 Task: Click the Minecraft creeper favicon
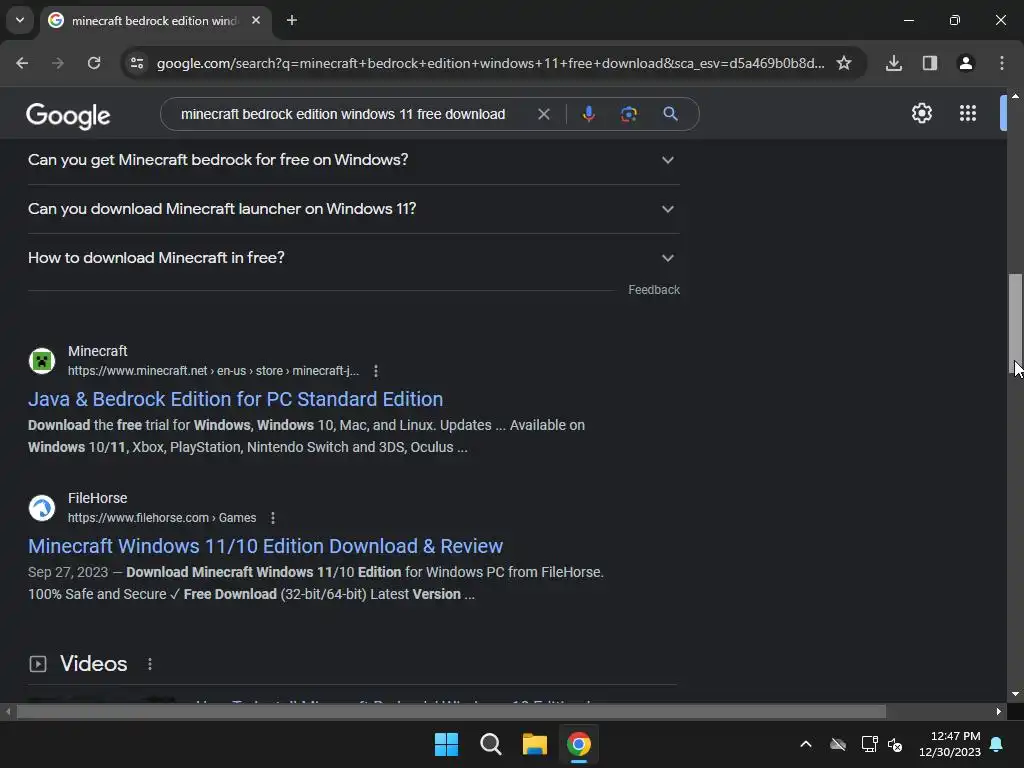tap(42, 360)
